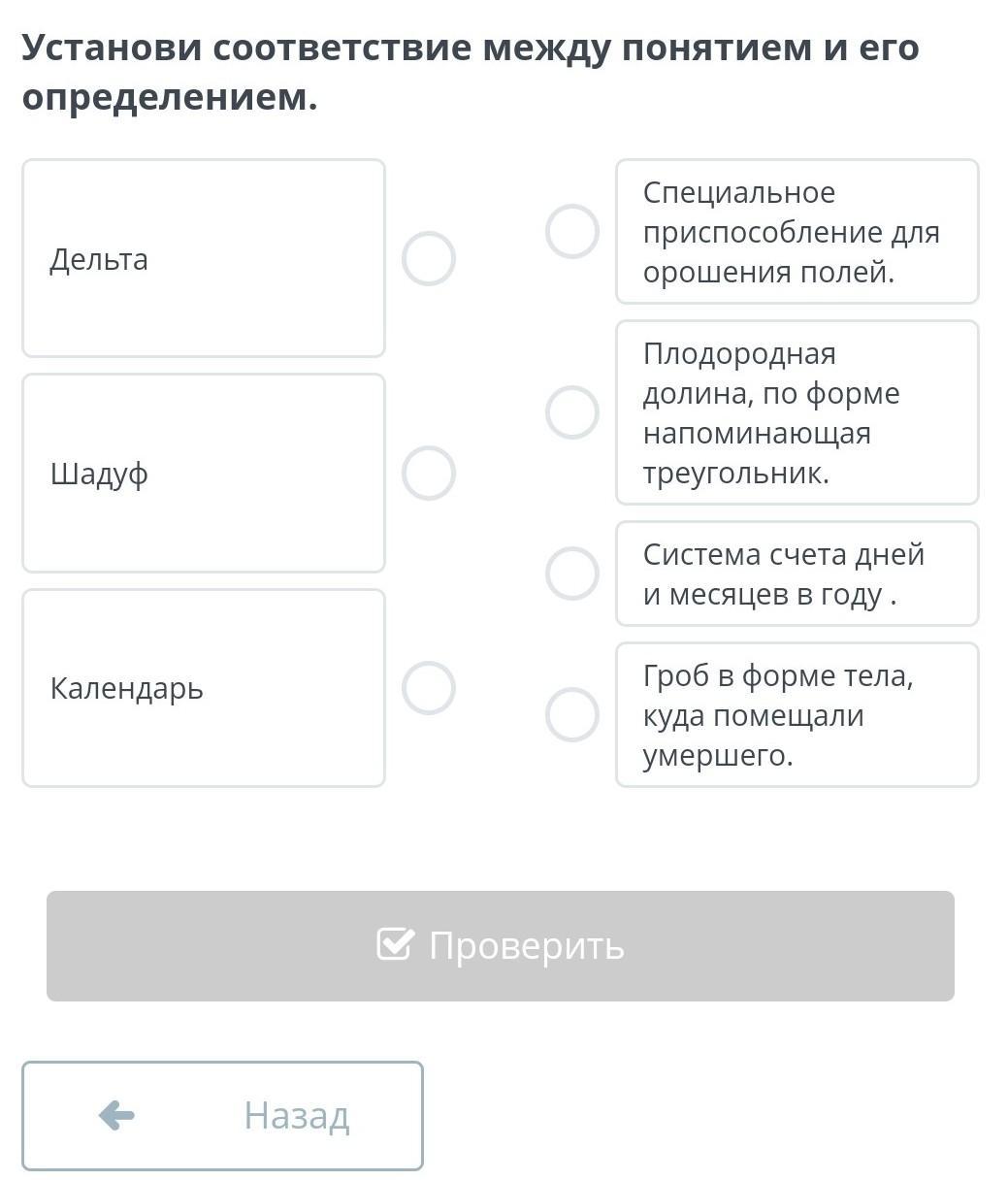Click the Дельта term card
1008x1181 pixels.
204,258
